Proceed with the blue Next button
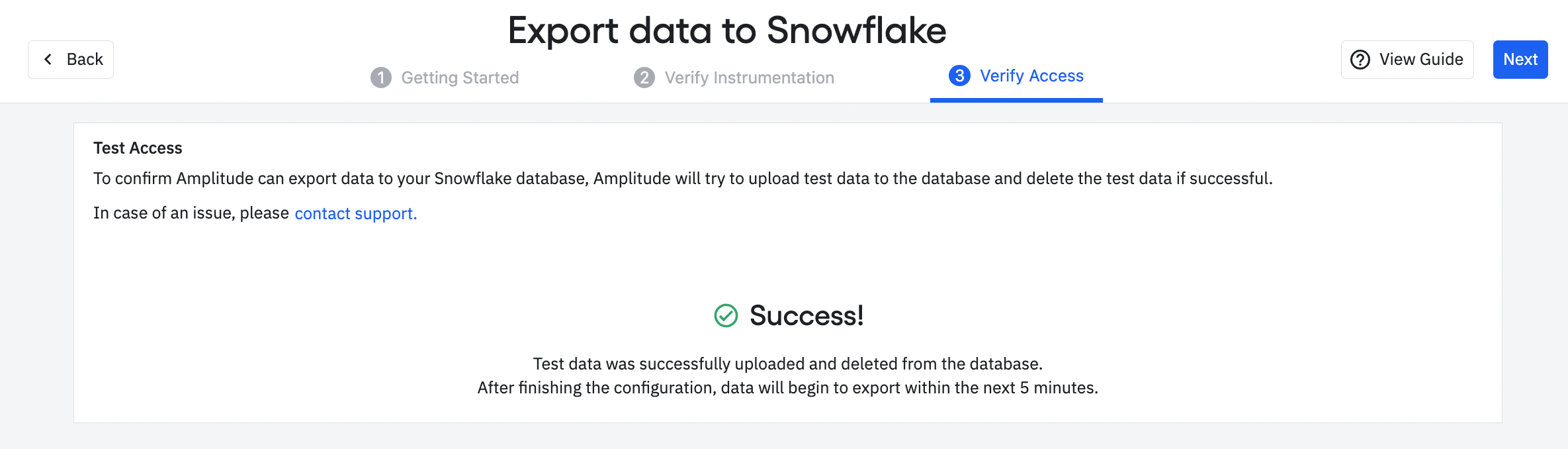1568x449 pixels. point(1520,60)
